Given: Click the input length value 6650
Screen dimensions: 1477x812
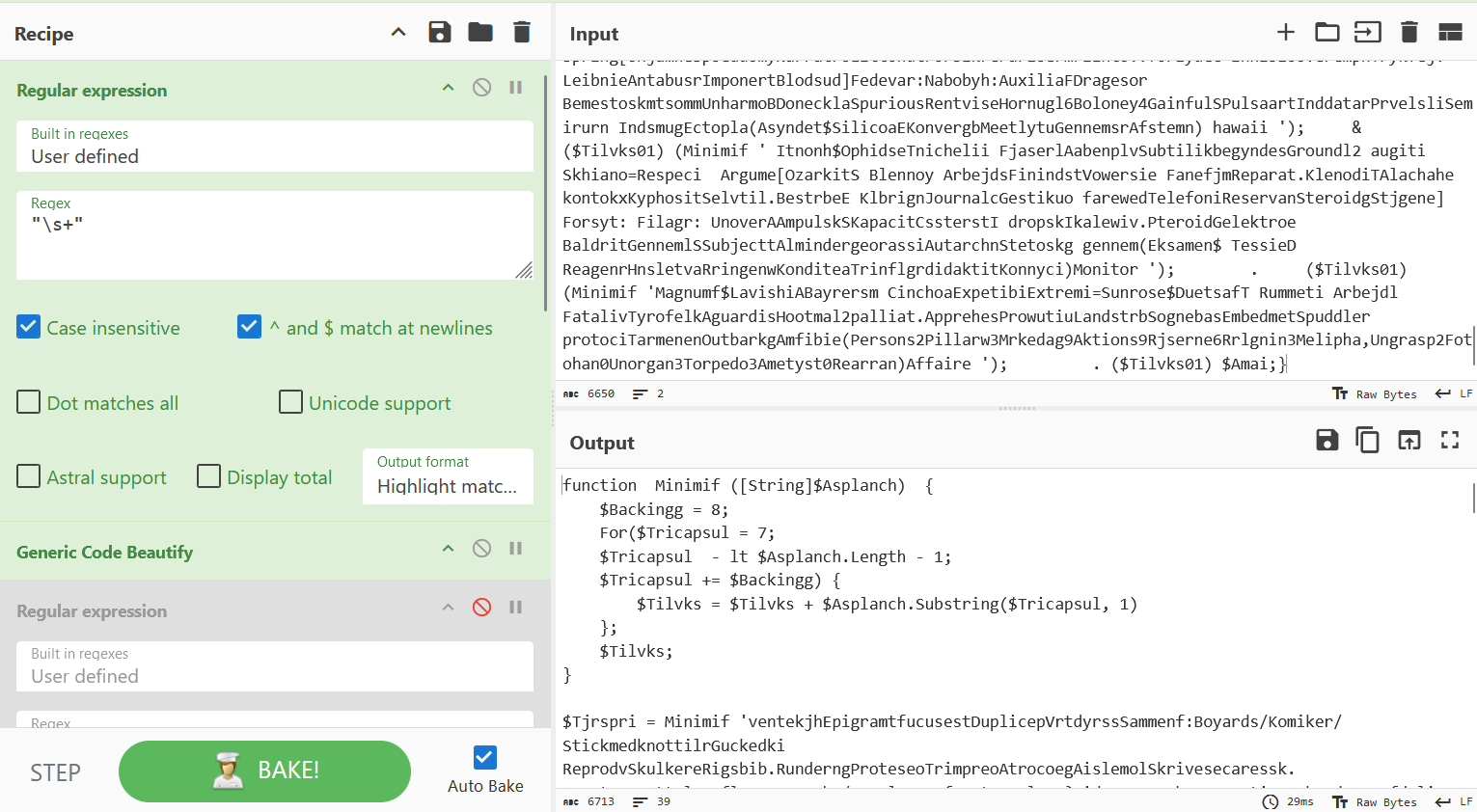Looking at the screenshot, I should point(601,393).
